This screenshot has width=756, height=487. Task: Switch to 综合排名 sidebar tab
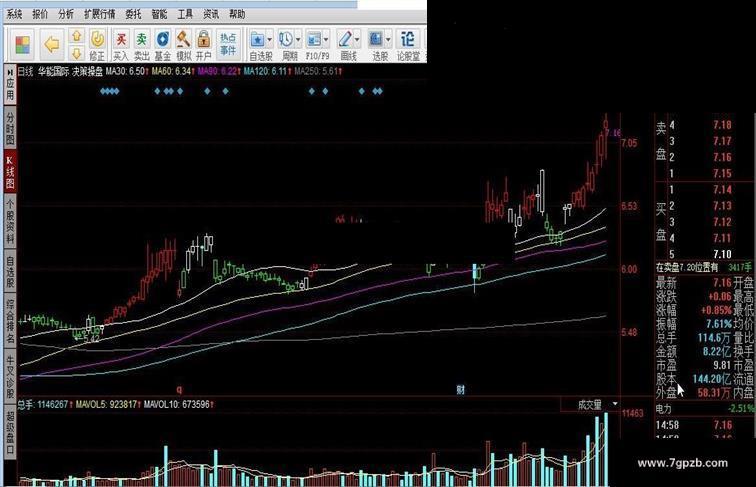click(10, 321)
